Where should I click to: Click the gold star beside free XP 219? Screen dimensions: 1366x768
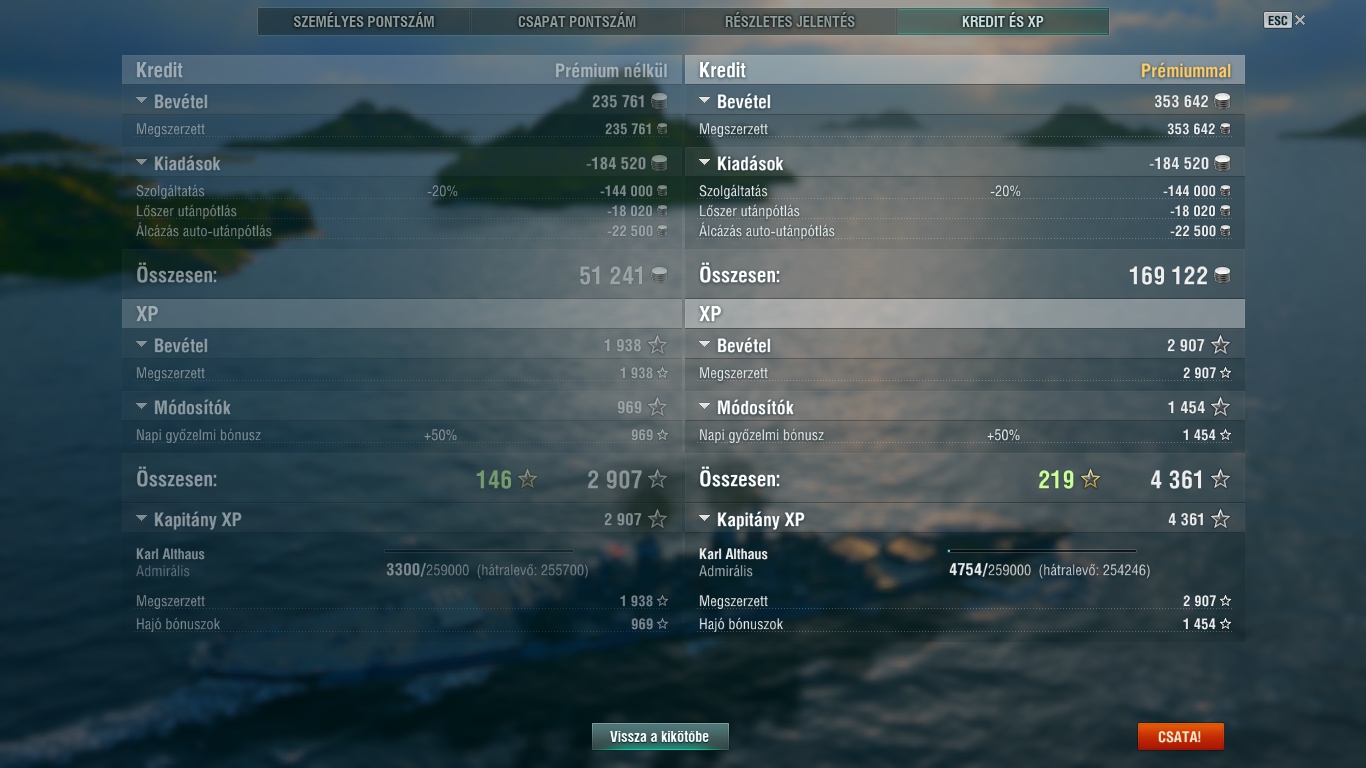click(1090, 479)
